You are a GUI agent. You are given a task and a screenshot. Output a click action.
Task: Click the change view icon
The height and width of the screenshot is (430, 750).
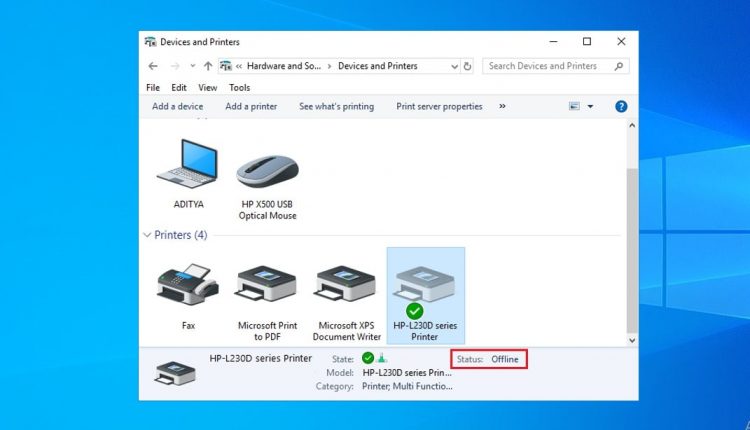coord(574,106)
